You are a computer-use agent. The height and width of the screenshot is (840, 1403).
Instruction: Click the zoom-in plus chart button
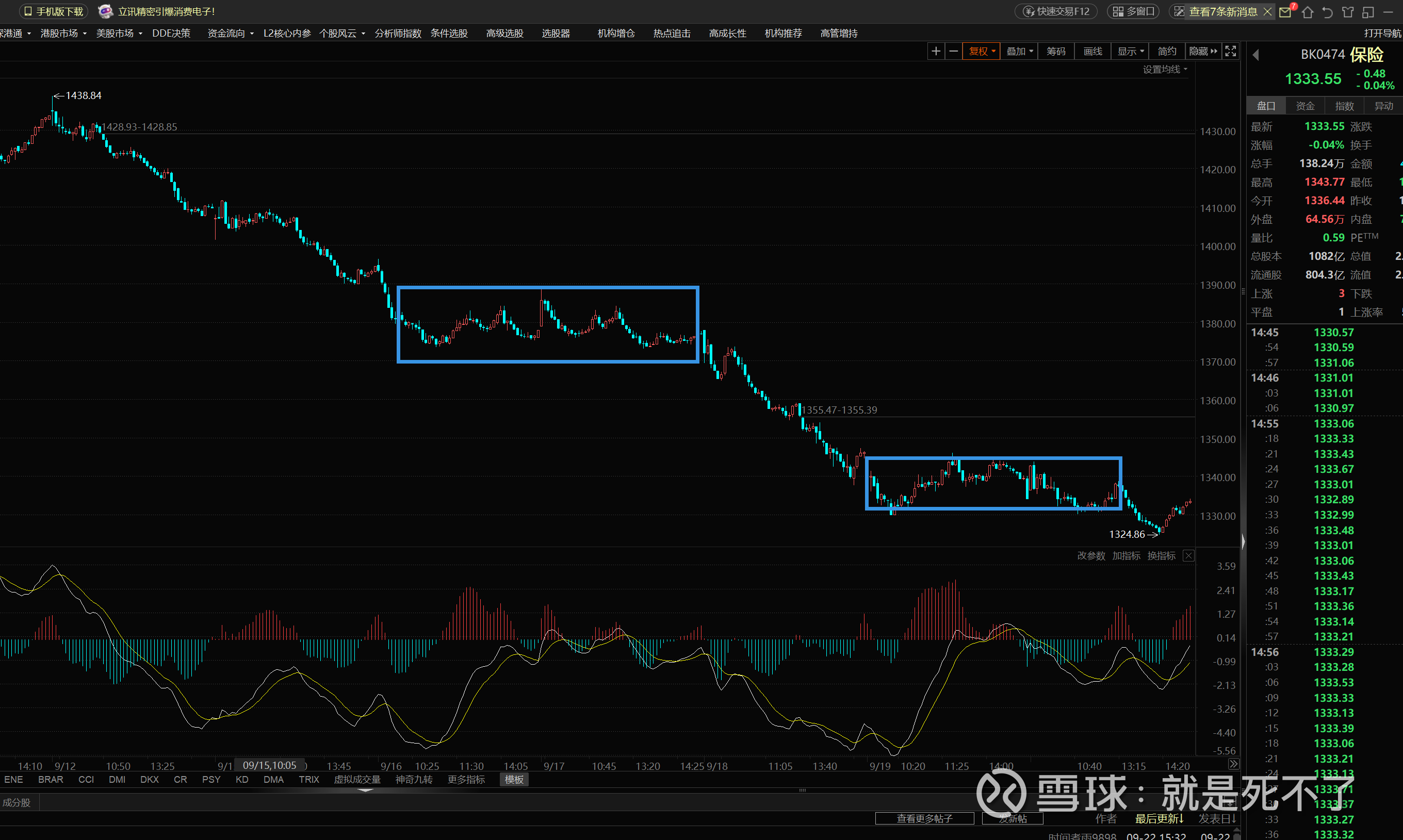point(936,52)
